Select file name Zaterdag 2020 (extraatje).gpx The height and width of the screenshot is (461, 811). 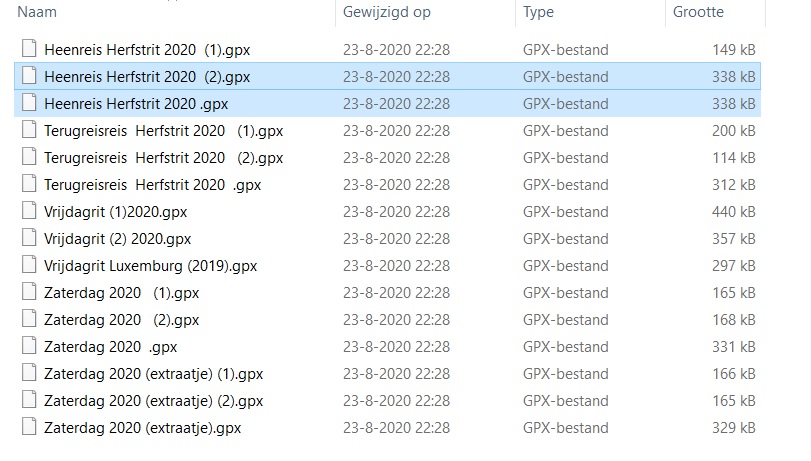[143, 427]
